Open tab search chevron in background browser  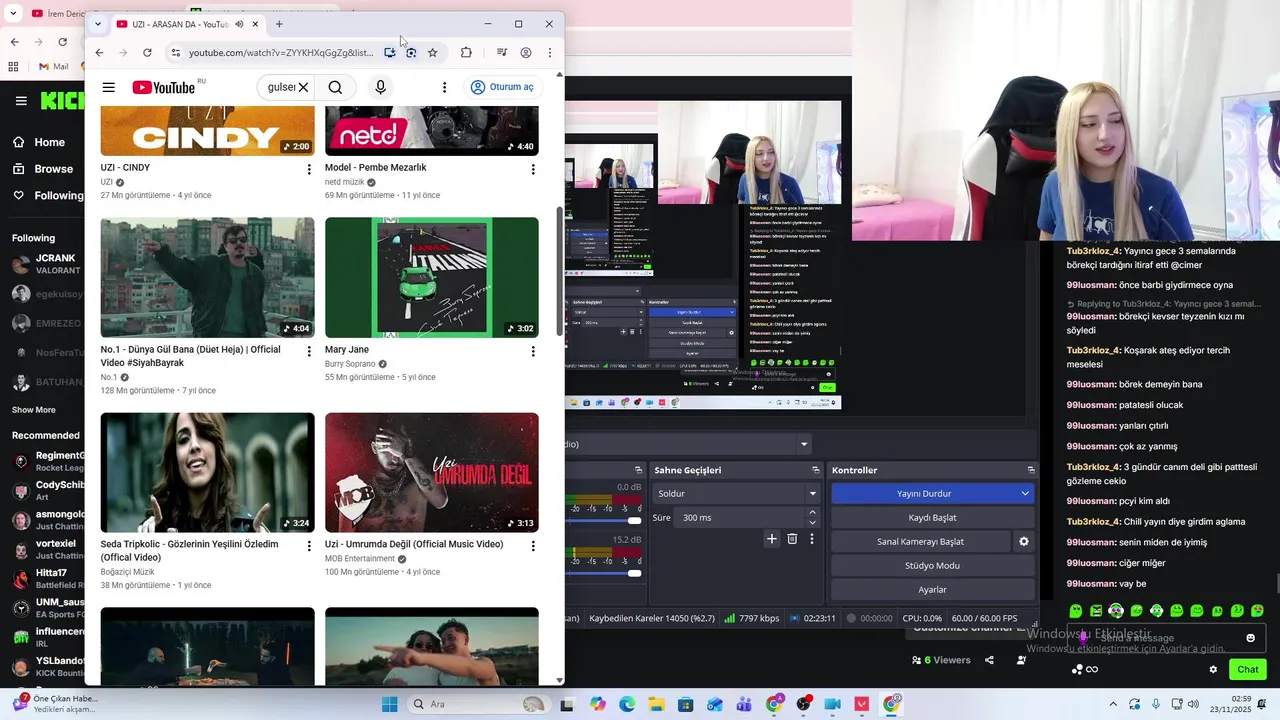13,14
